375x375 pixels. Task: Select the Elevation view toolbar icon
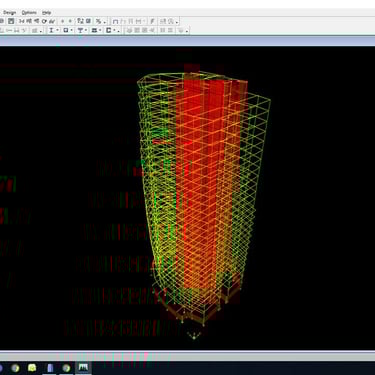(x=36, y=21)
